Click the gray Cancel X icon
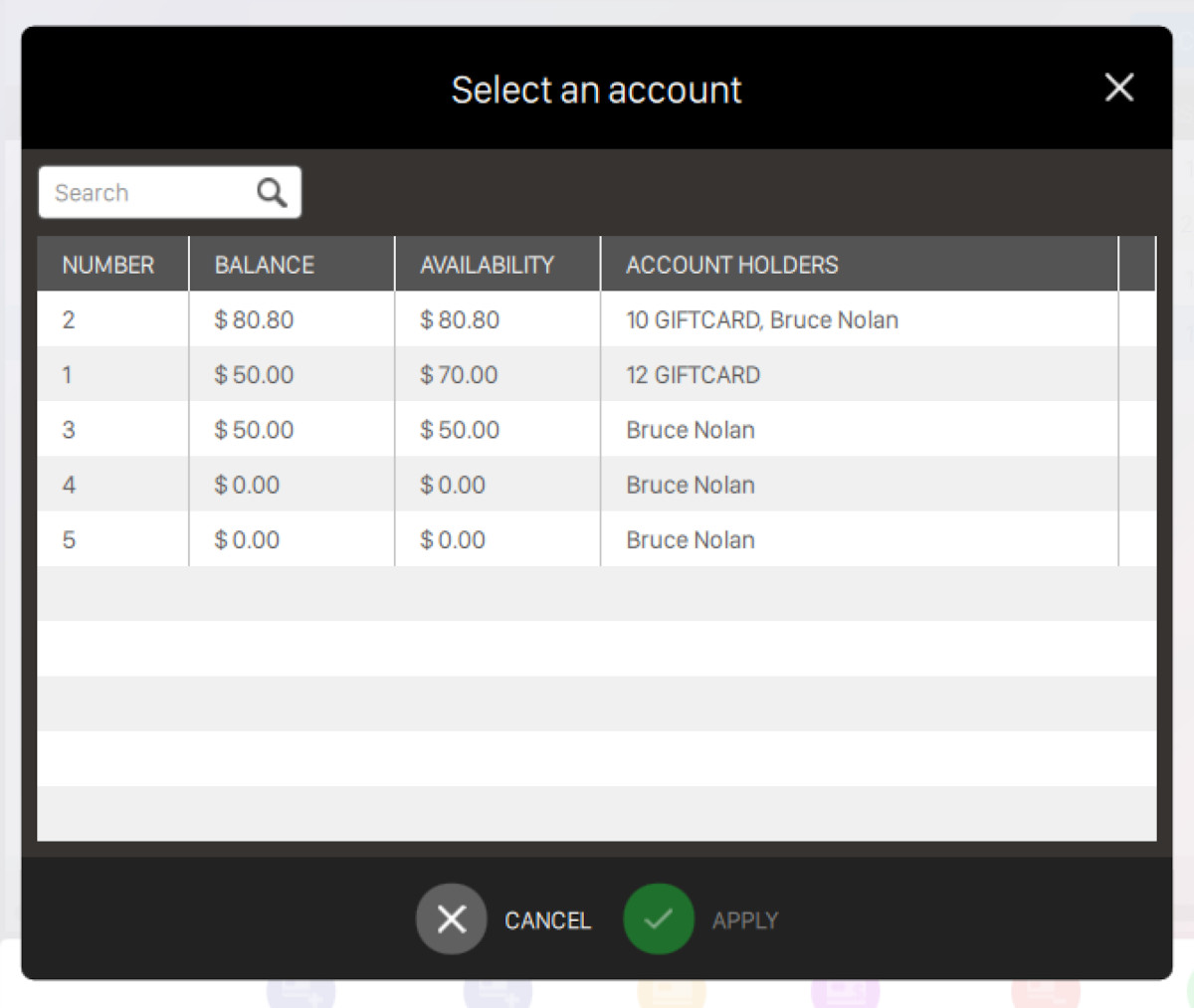Image resolution: width=1194 pixels, height=1008 pixels. tap(451, 919)
